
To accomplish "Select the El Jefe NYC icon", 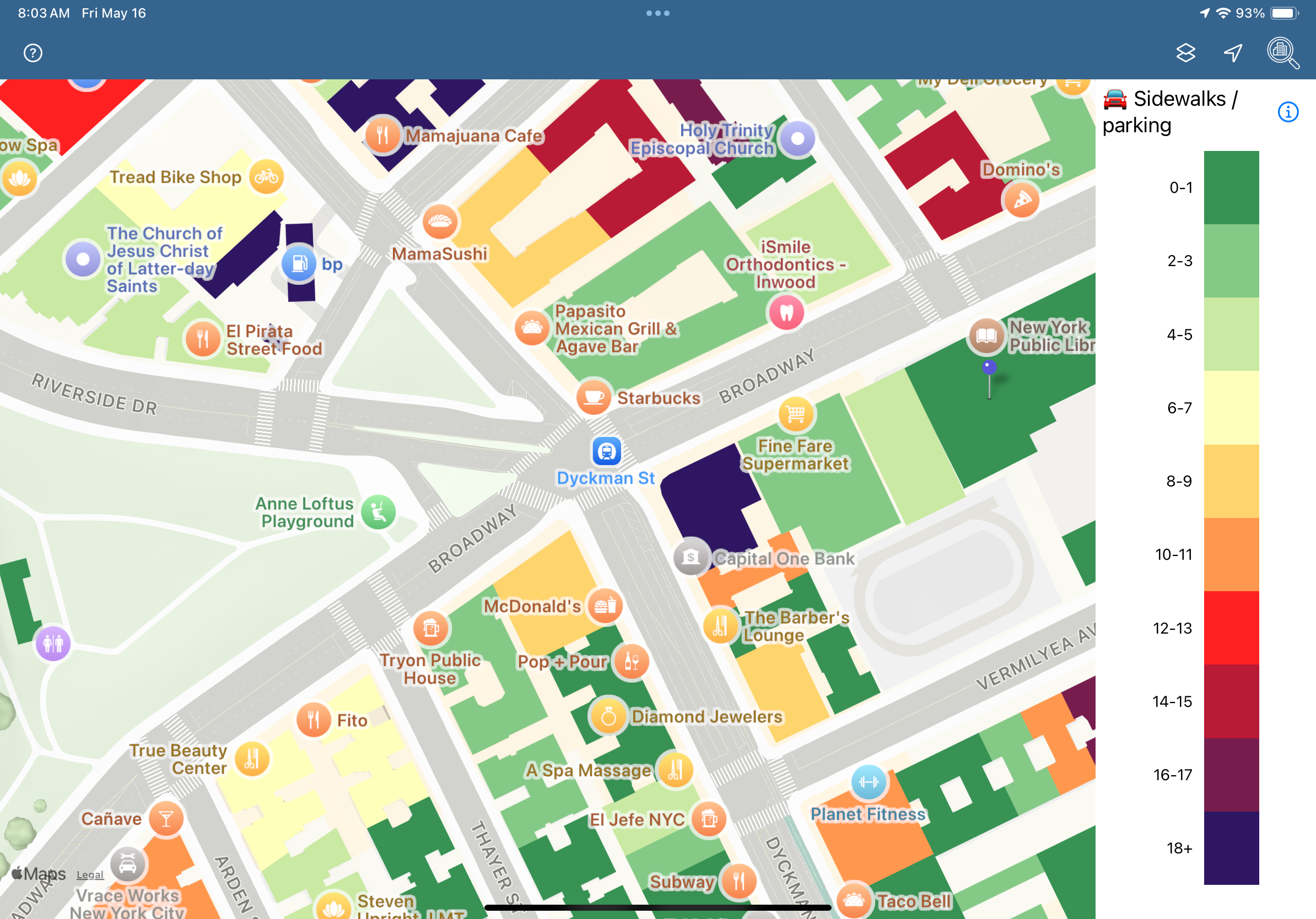I will pyautogui.click(x=709, y=819).
